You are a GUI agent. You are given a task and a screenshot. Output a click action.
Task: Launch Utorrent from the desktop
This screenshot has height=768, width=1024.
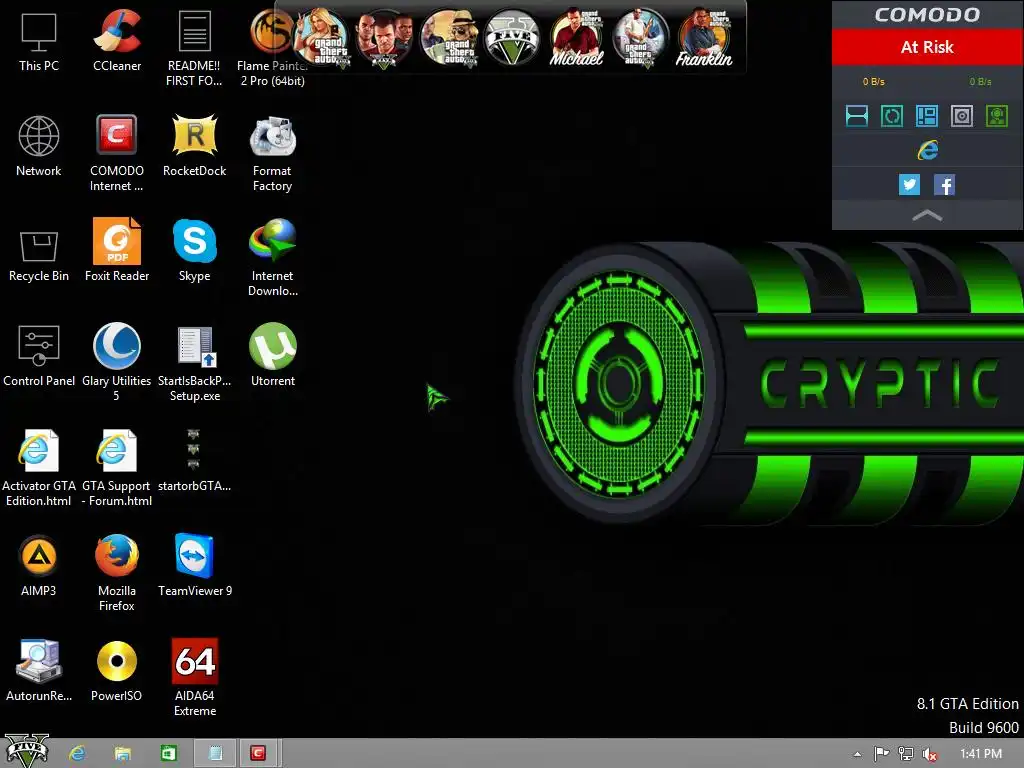click(x=273, y=357)
